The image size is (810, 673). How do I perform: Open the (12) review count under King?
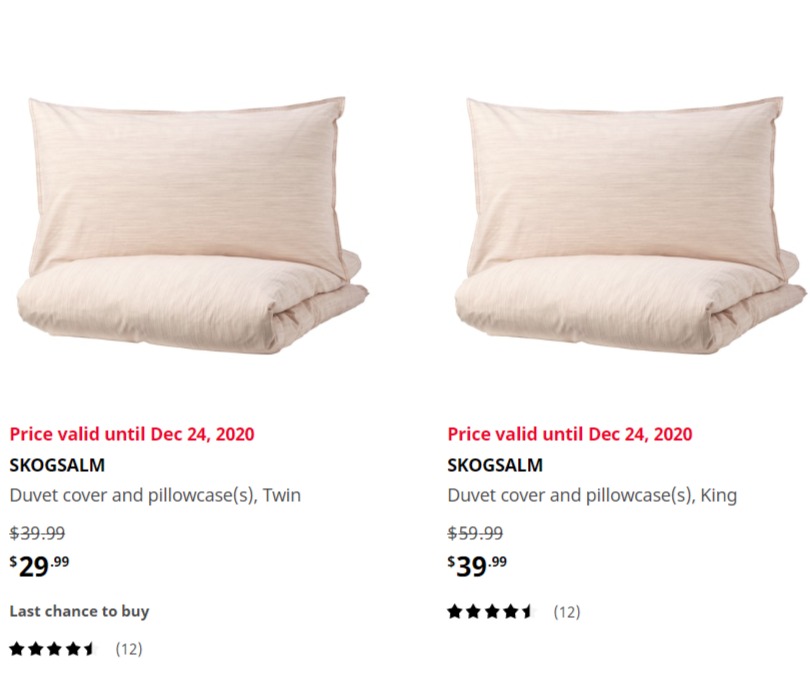pos(567,612)
